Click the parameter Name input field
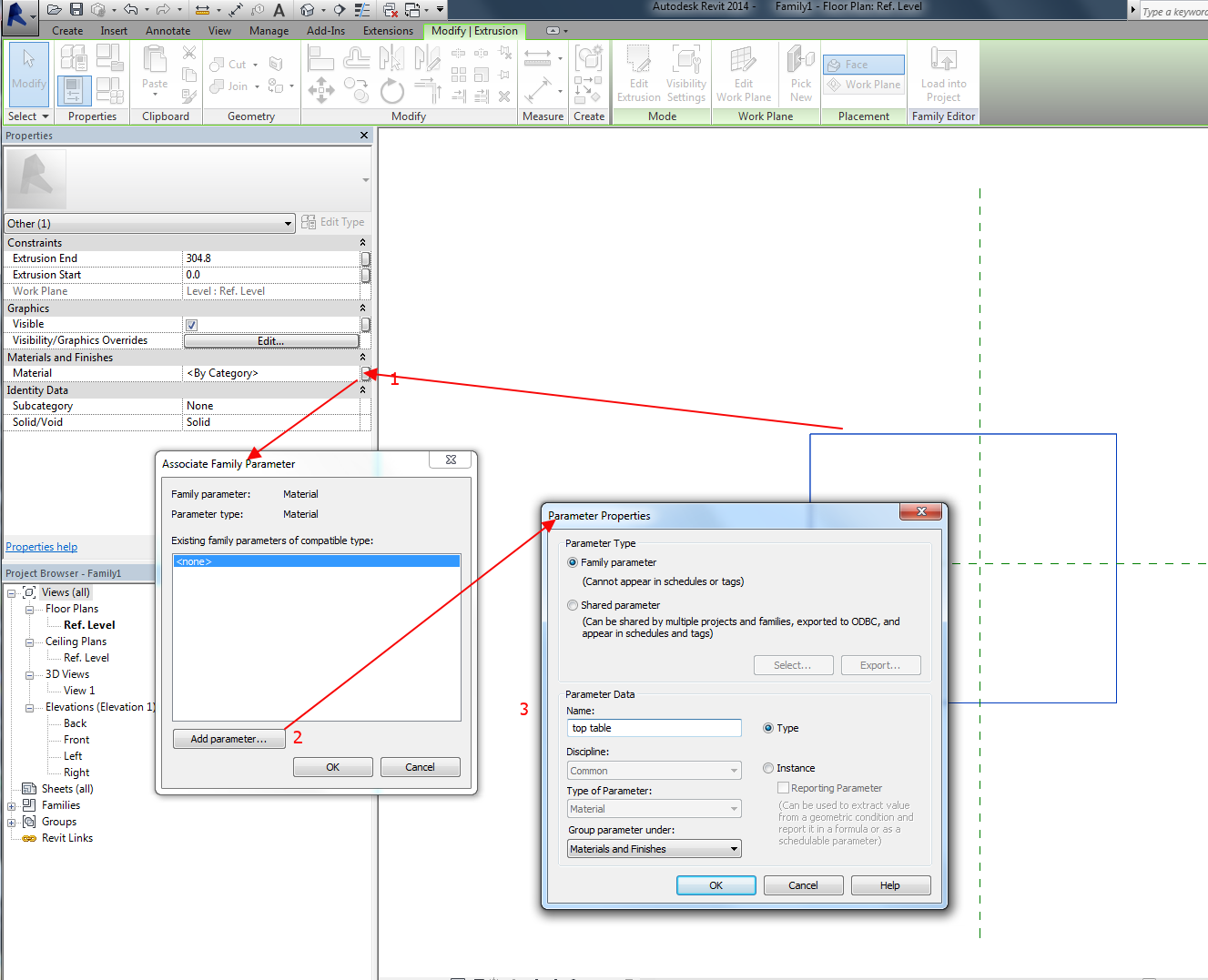Viewport: 1208px width, 980px height. (x=655, y=728)
